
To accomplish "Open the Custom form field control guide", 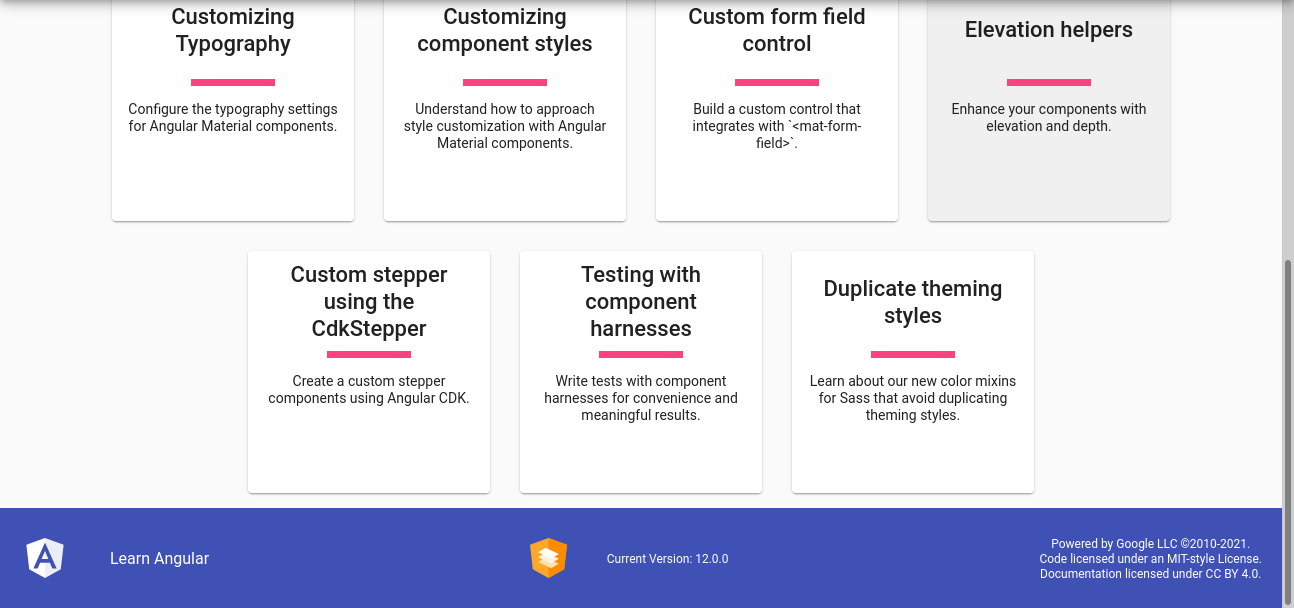I will point(776,110).
